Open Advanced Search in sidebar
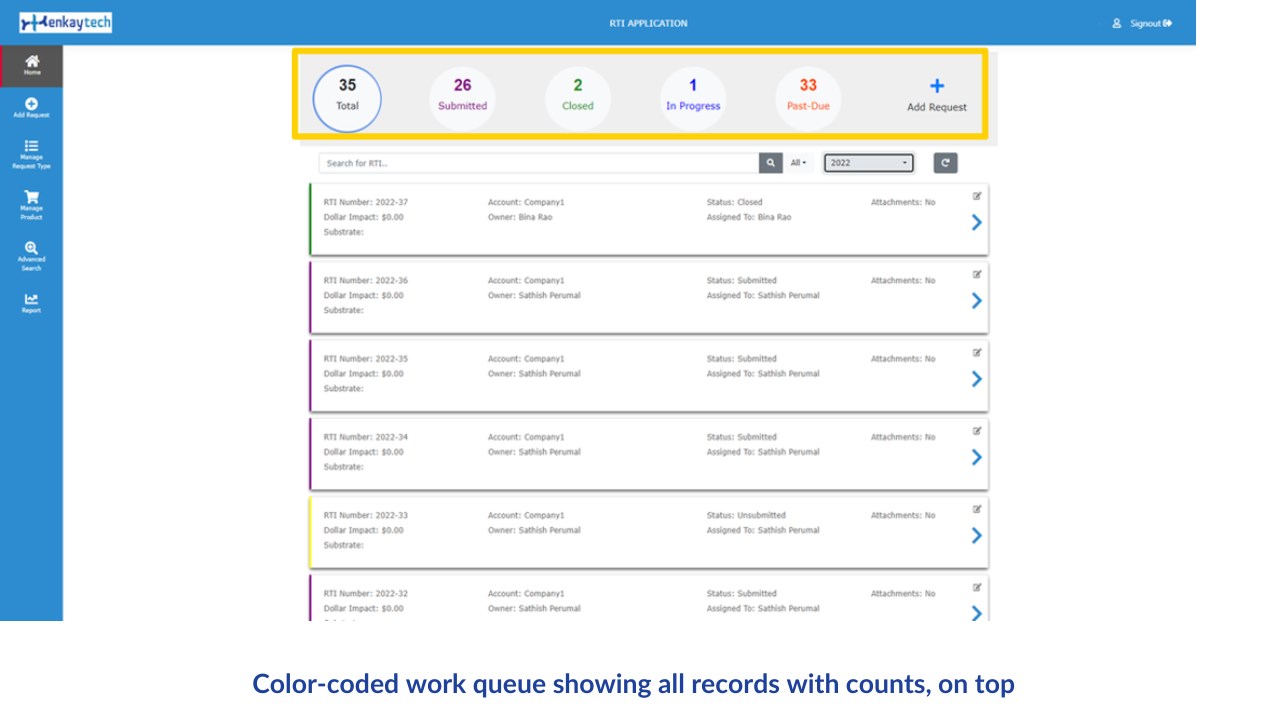 tap(32, 256)
